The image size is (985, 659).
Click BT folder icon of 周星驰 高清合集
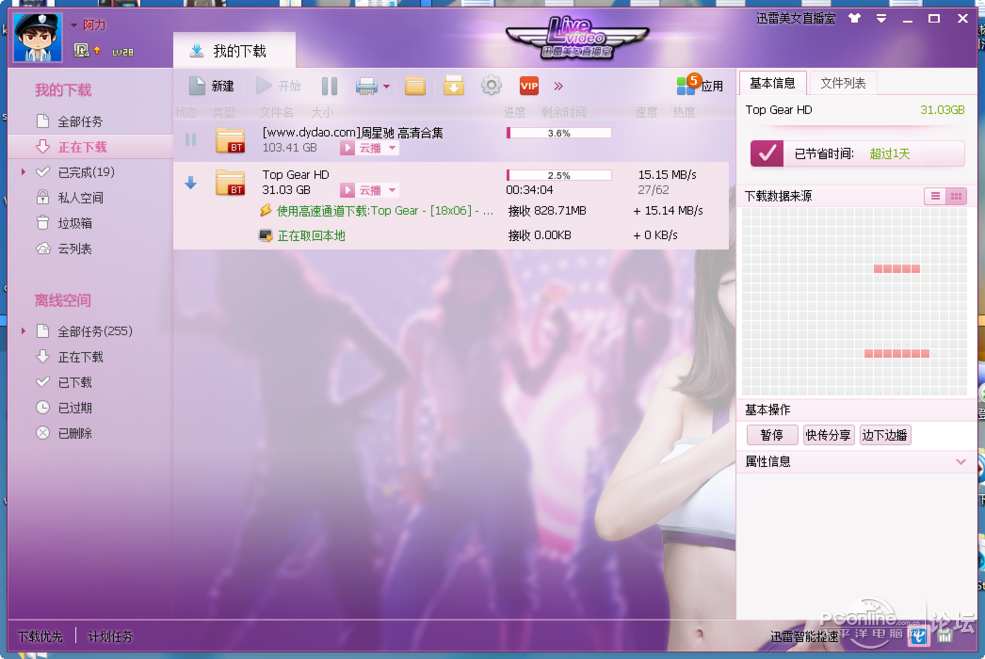(230, 140)
